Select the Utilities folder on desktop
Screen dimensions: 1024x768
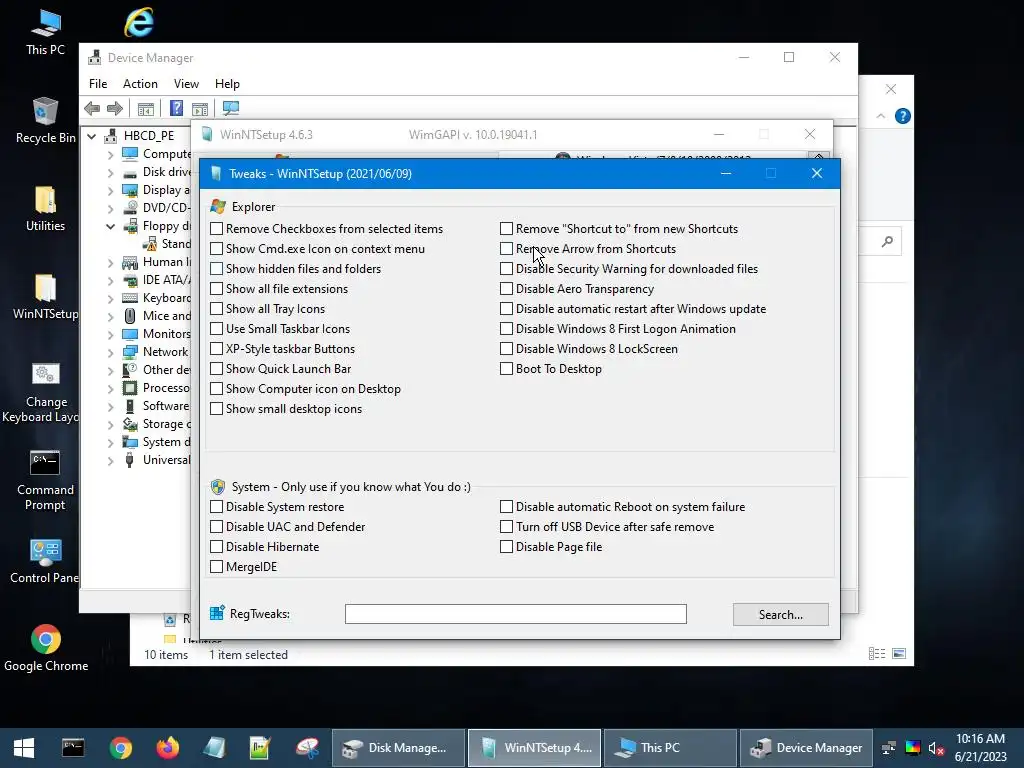[x=45, y=208]
